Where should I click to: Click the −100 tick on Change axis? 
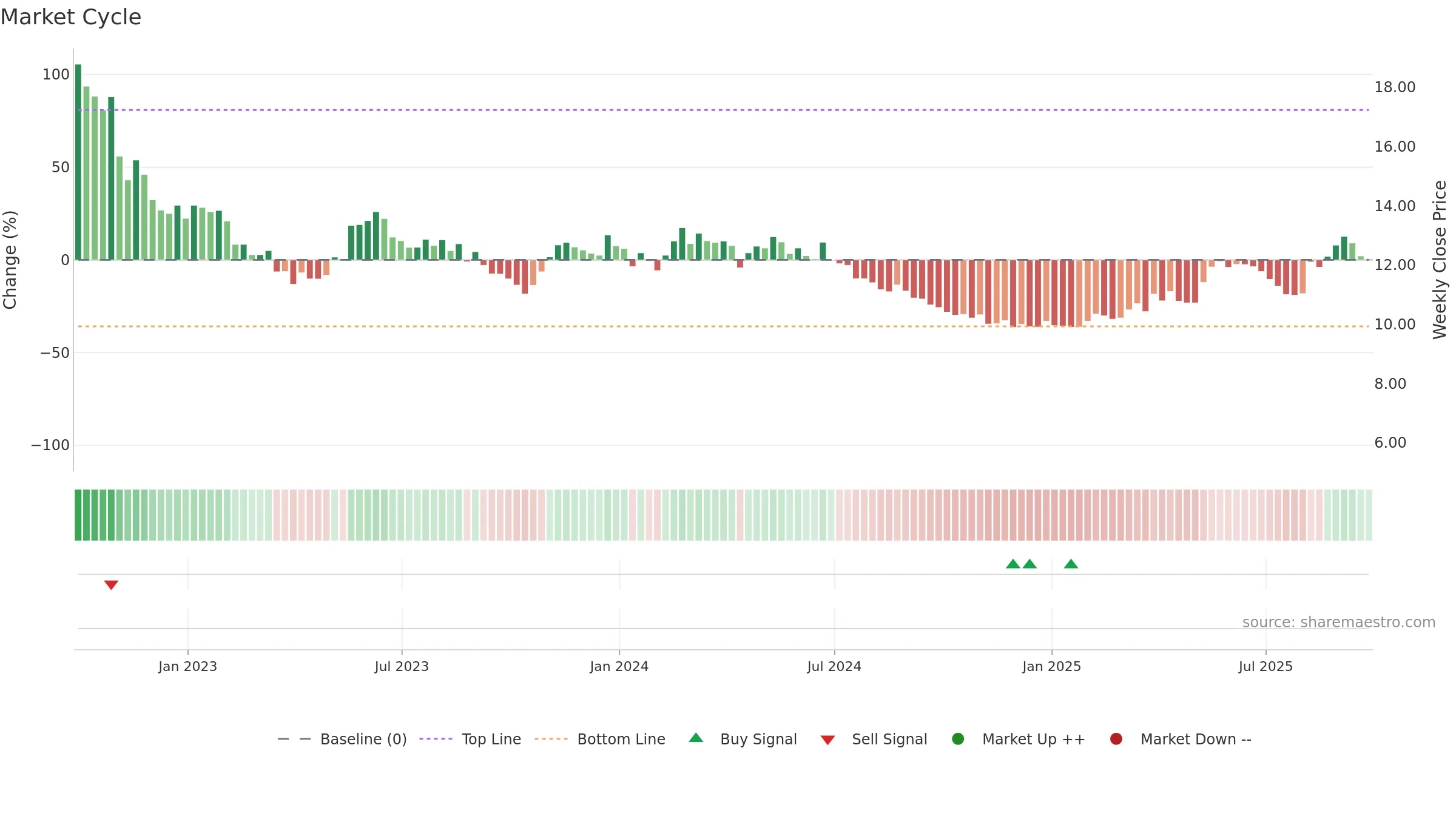50,445
